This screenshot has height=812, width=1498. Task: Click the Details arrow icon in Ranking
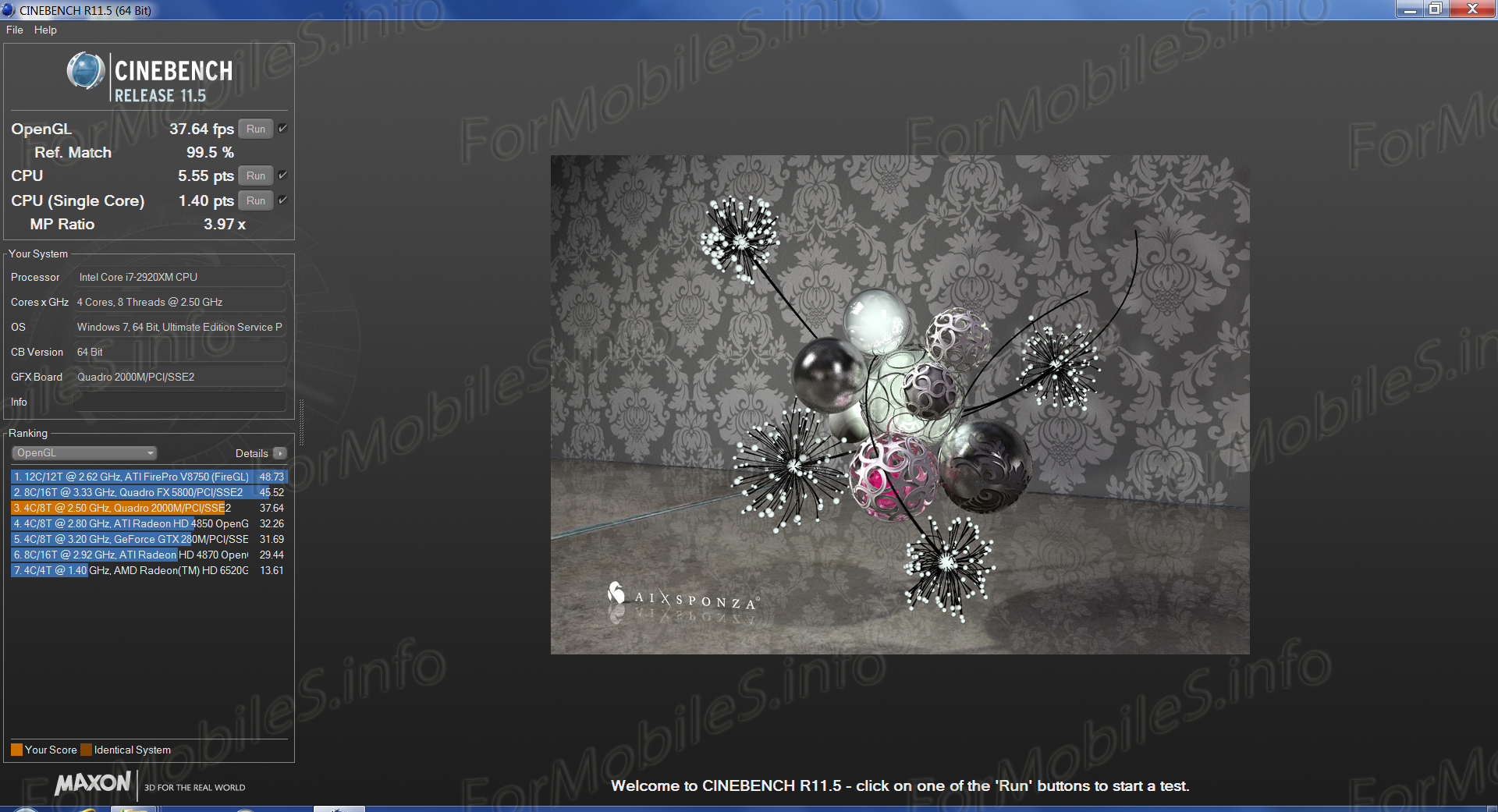tap(280, 453)
